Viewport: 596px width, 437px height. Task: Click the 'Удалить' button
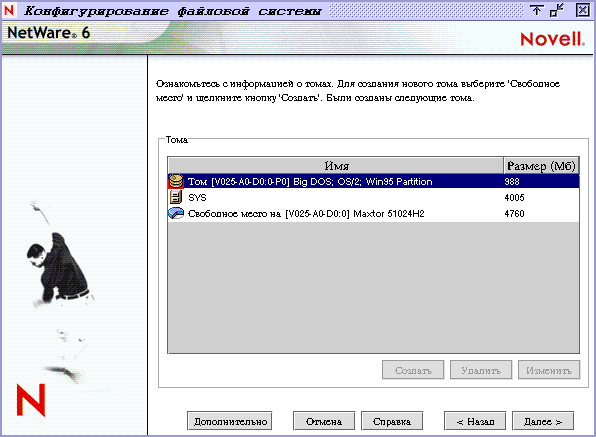[x=481, y=370]
